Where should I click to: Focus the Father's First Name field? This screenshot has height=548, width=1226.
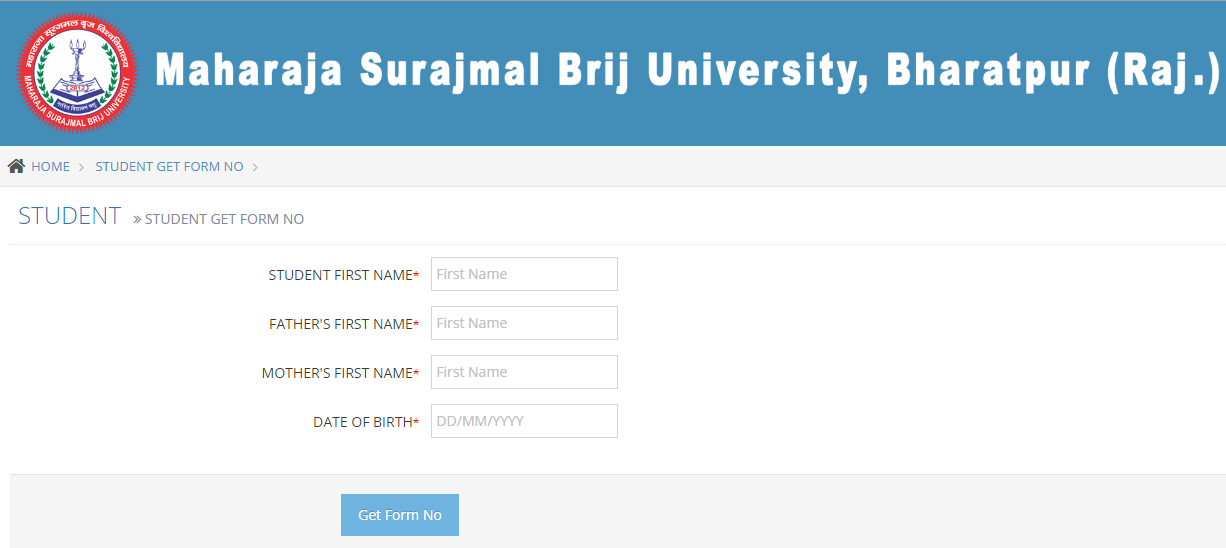[524, 323]
